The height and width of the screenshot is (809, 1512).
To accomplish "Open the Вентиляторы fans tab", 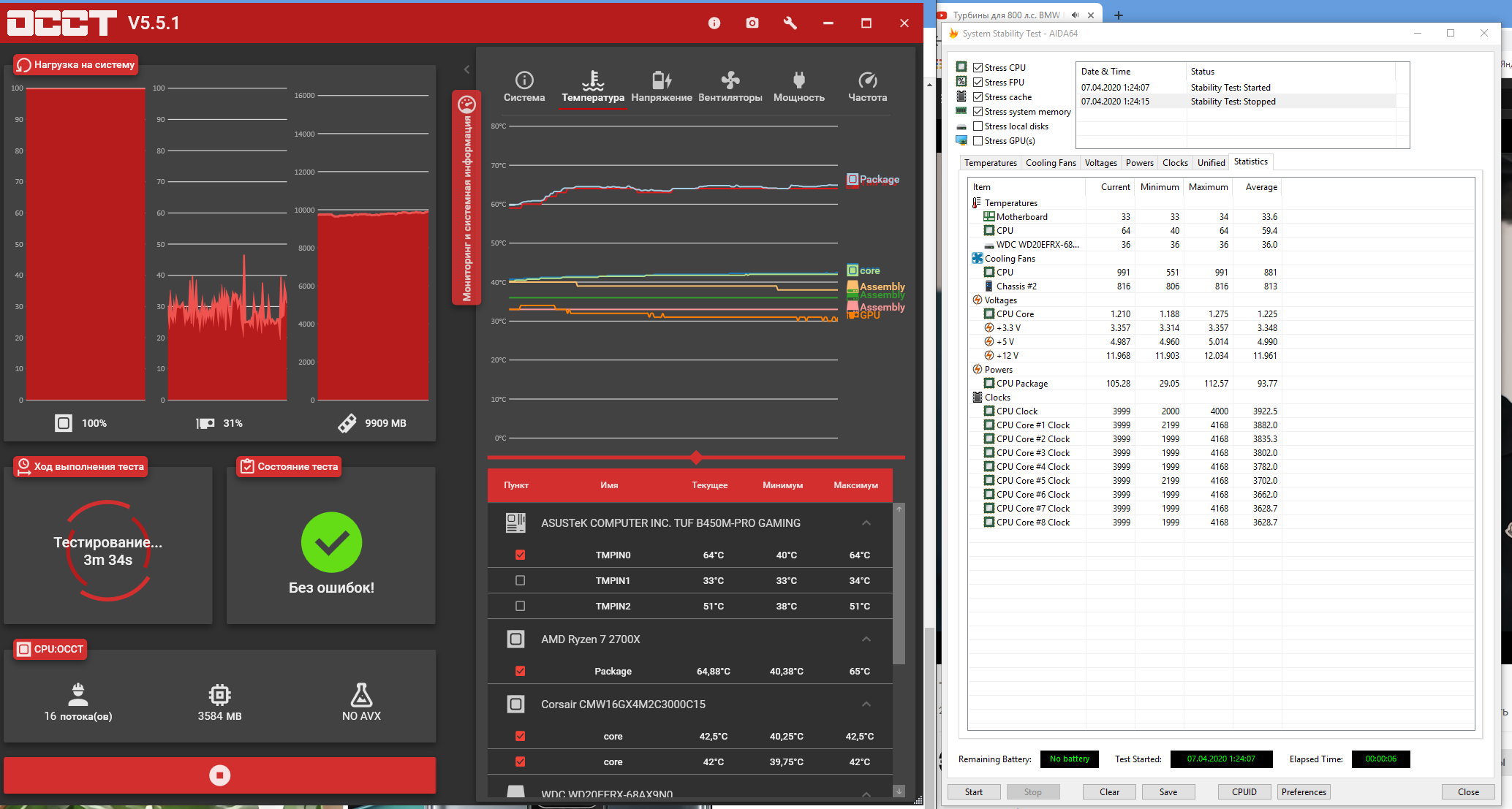I will point(730,86).
